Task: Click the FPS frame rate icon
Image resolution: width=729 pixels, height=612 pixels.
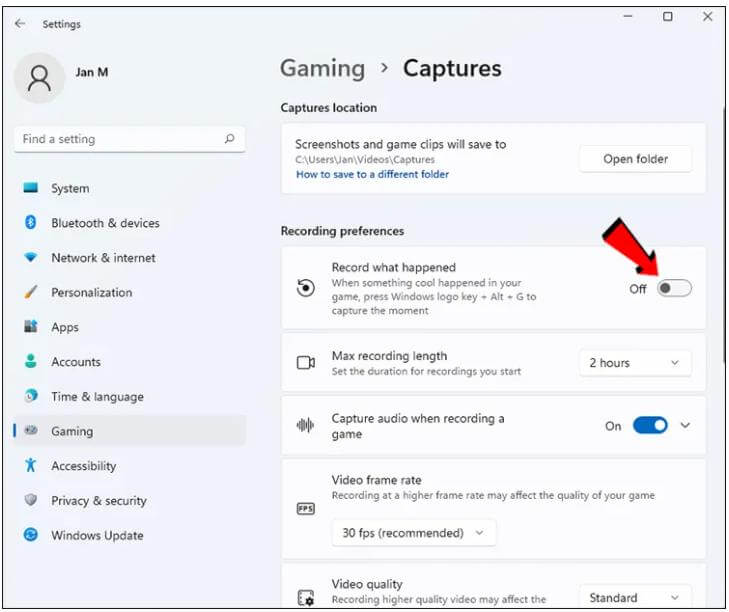Action: (305, 509)
